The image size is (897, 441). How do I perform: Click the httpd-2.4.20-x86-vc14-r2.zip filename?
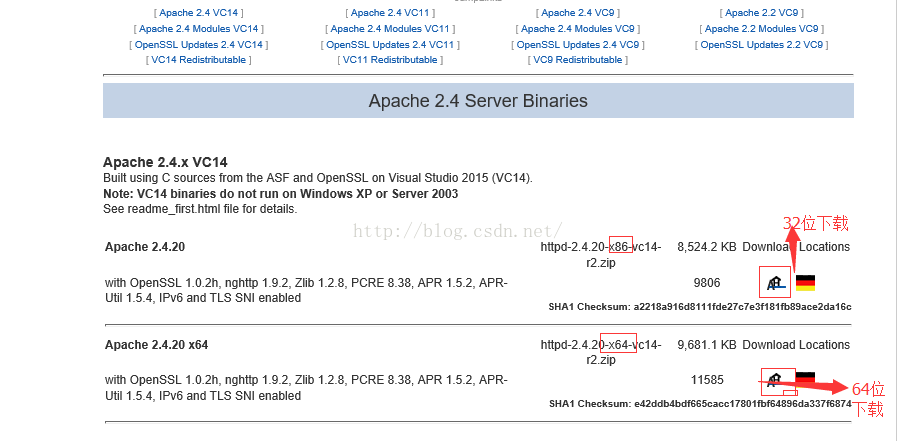(601, 255)
